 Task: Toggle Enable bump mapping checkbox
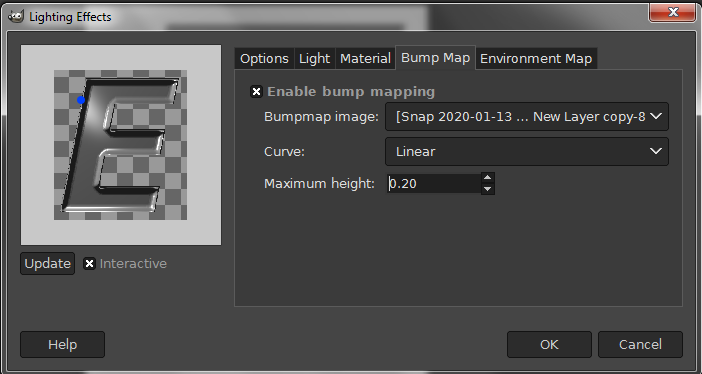pyautogui.click(x=256, y=92)
